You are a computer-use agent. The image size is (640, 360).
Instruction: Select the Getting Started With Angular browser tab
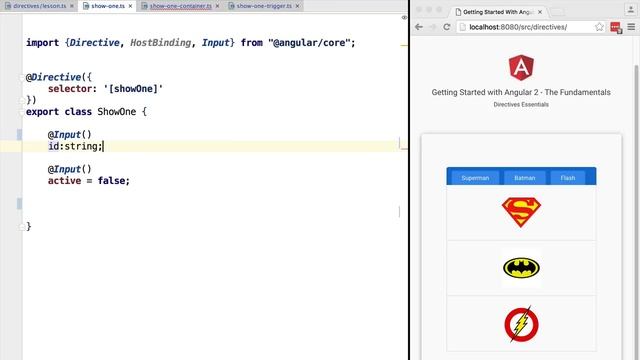point(499,12)
